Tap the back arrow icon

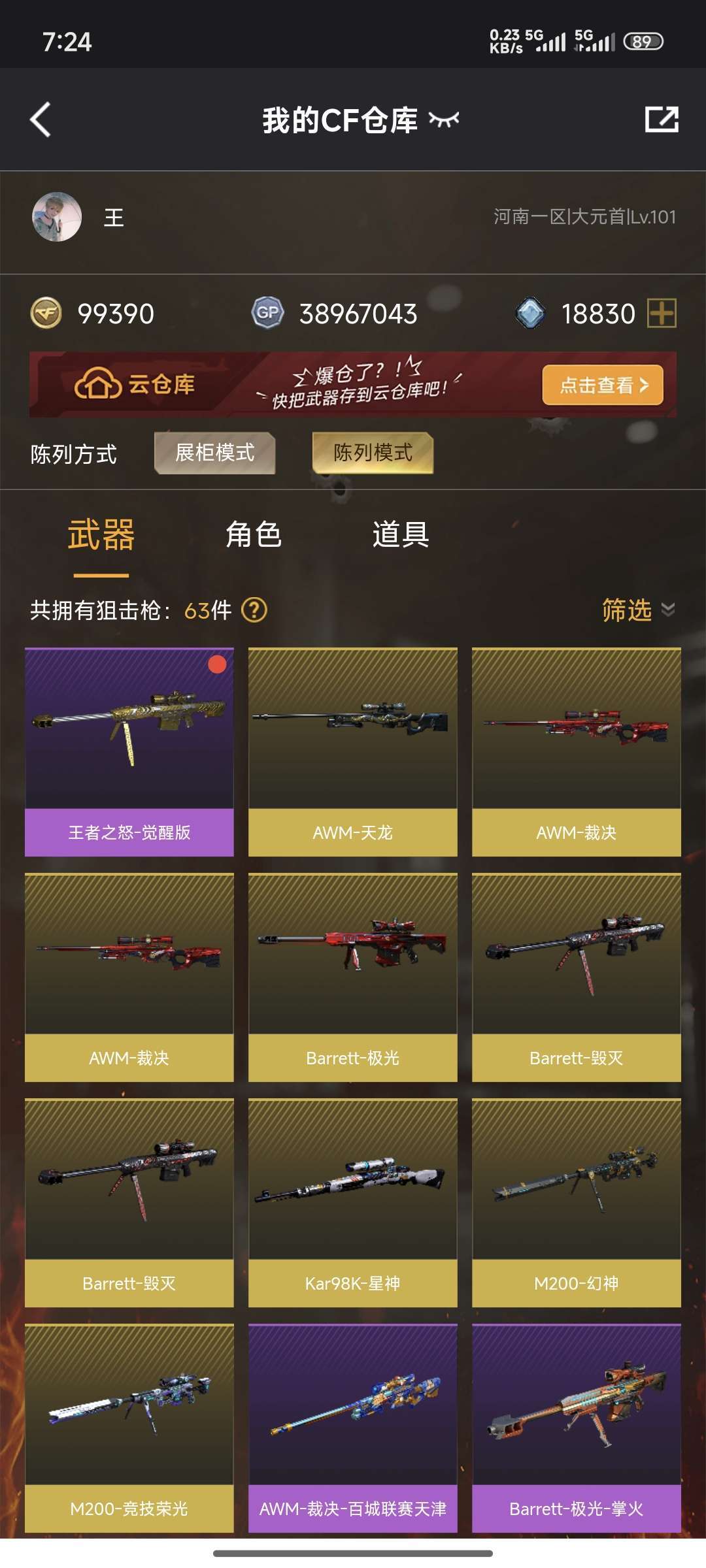(x=41, y=120)
